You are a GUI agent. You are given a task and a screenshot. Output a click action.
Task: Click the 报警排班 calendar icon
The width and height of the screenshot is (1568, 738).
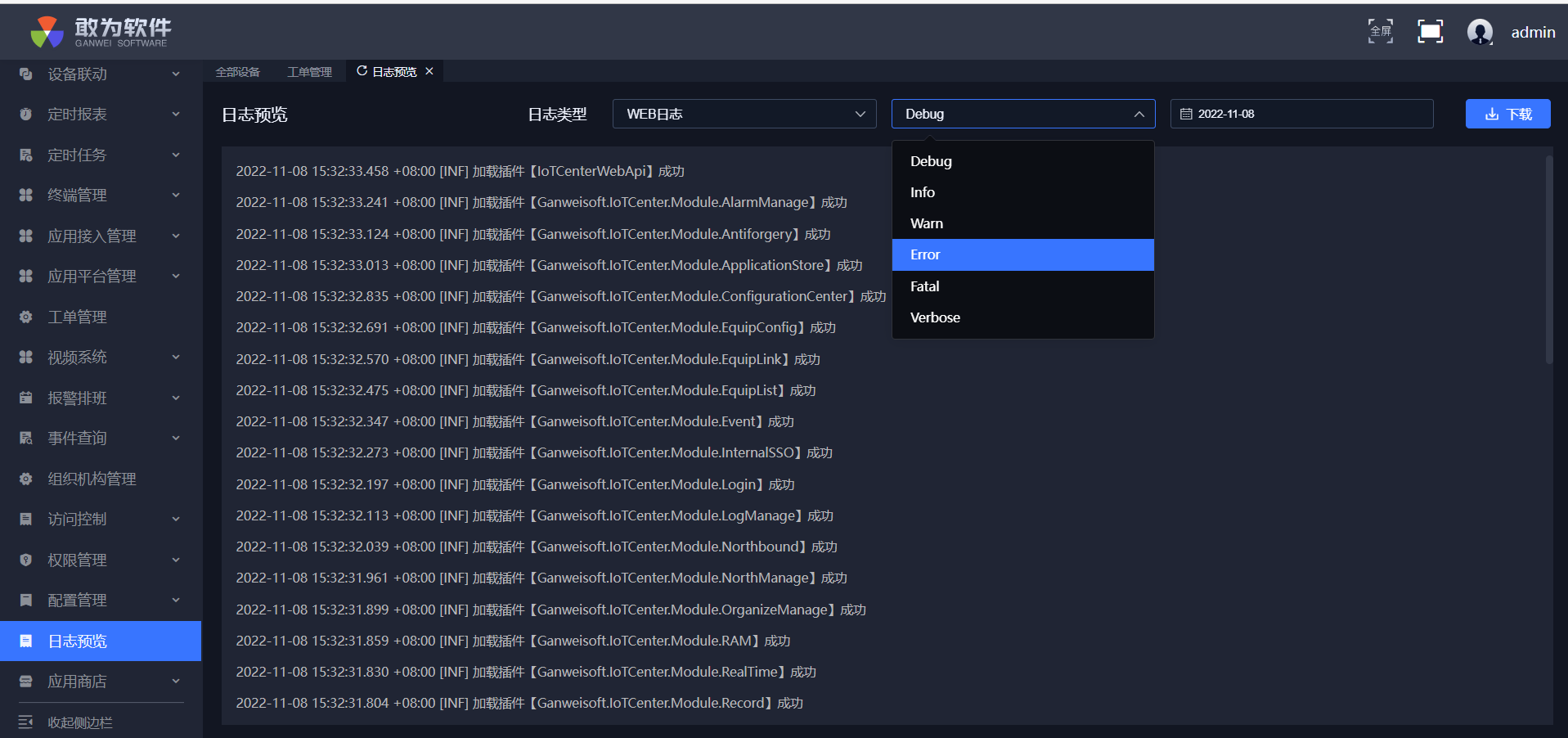(x=25, y=398)
